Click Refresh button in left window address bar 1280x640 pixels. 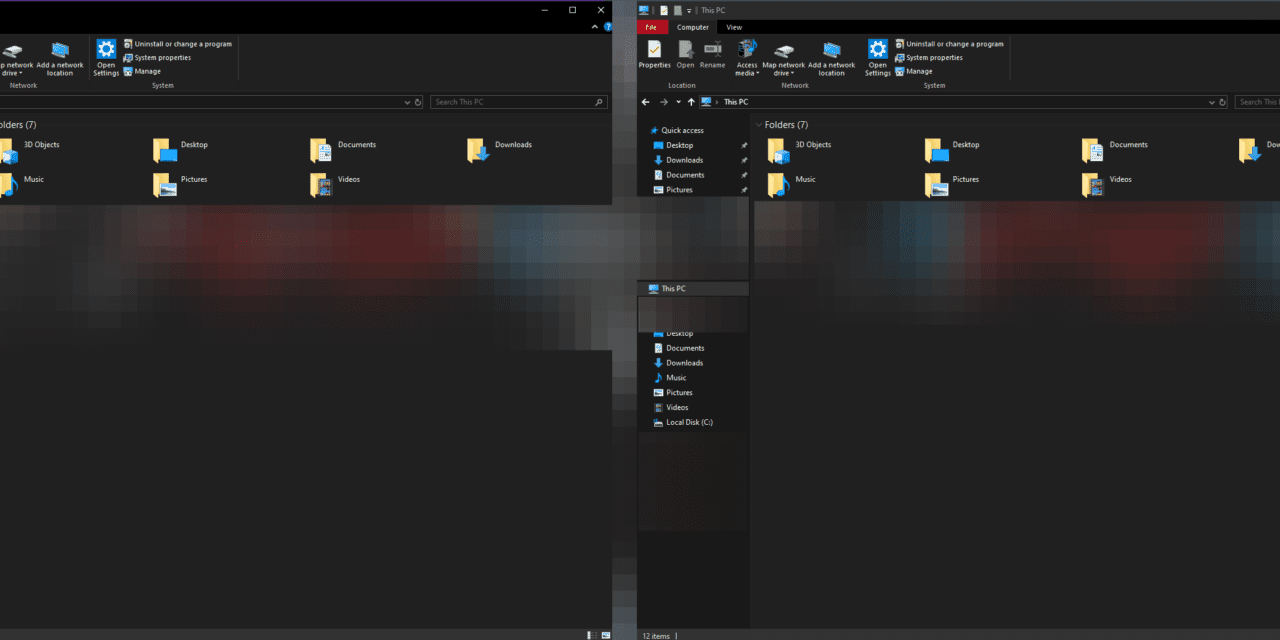(x=418, y=102)
